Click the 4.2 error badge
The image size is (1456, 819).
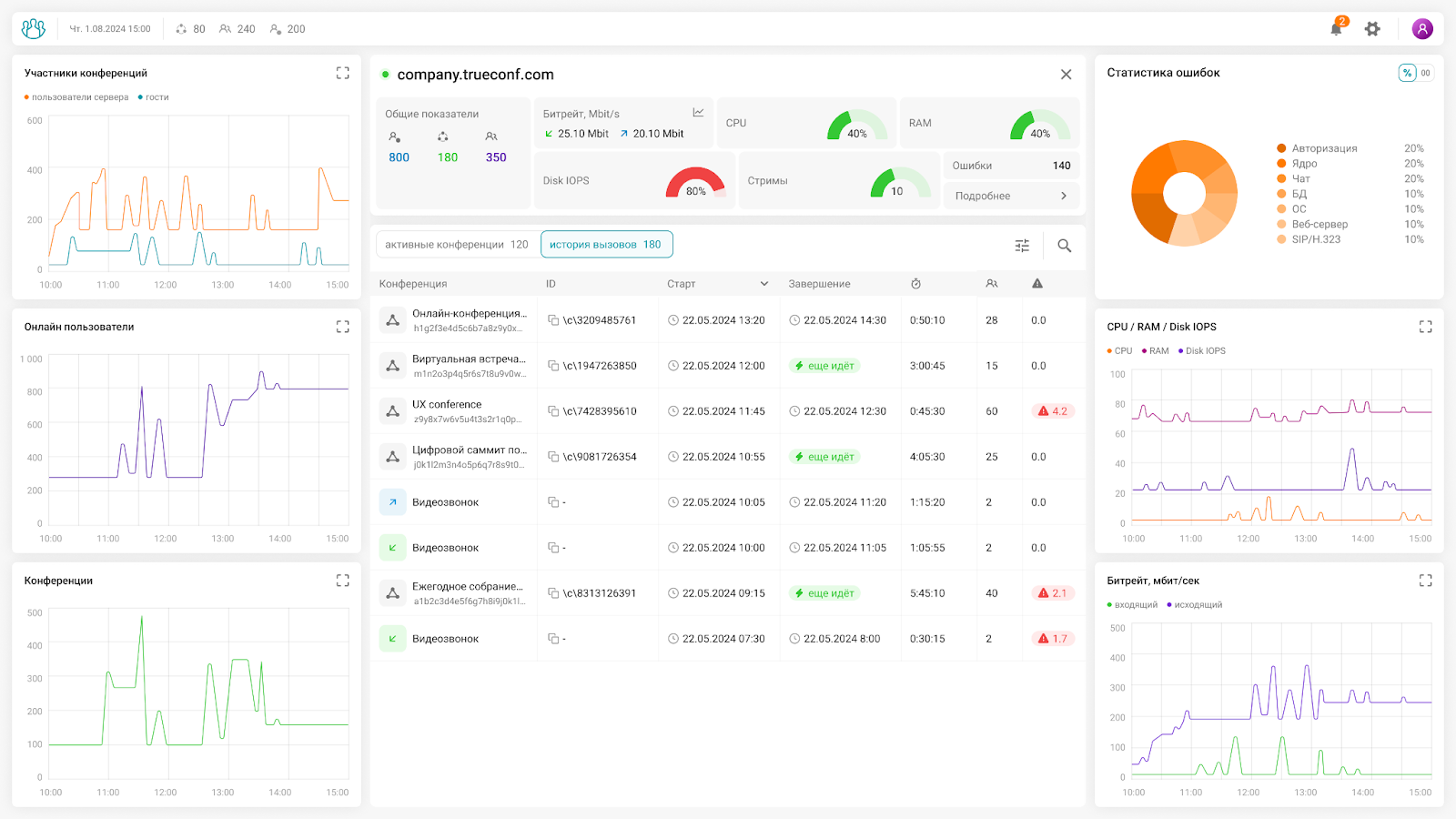[1053, 411]
